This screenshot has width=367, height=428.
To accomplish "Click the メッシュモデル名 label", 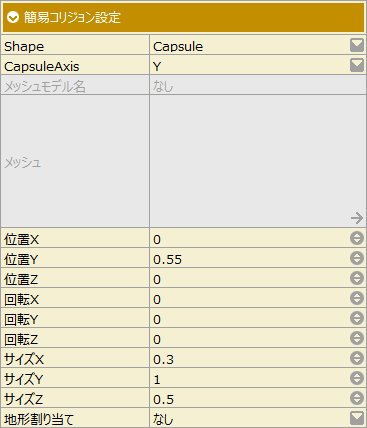I will click(x=45, y=86).
